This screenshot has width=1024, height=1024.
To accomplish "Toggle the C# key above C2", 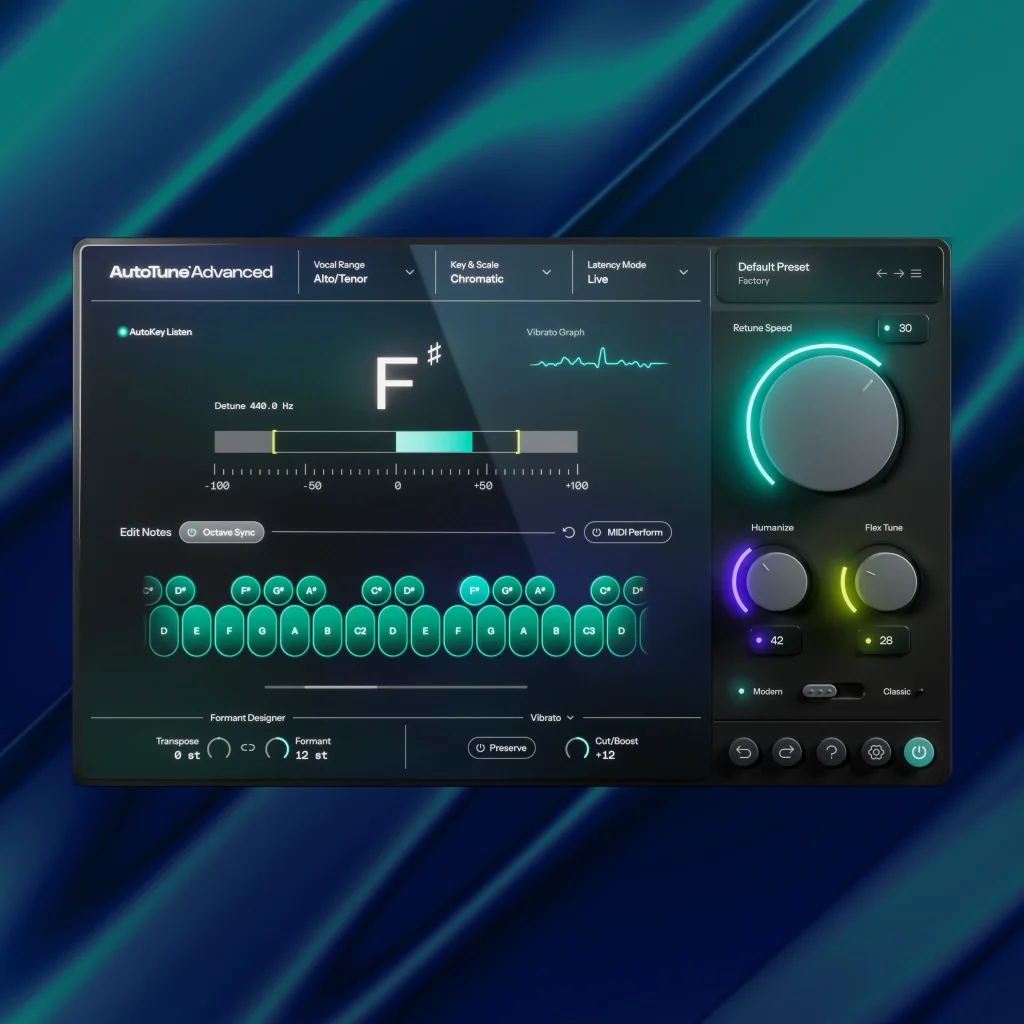I will (x=376, y=590).
